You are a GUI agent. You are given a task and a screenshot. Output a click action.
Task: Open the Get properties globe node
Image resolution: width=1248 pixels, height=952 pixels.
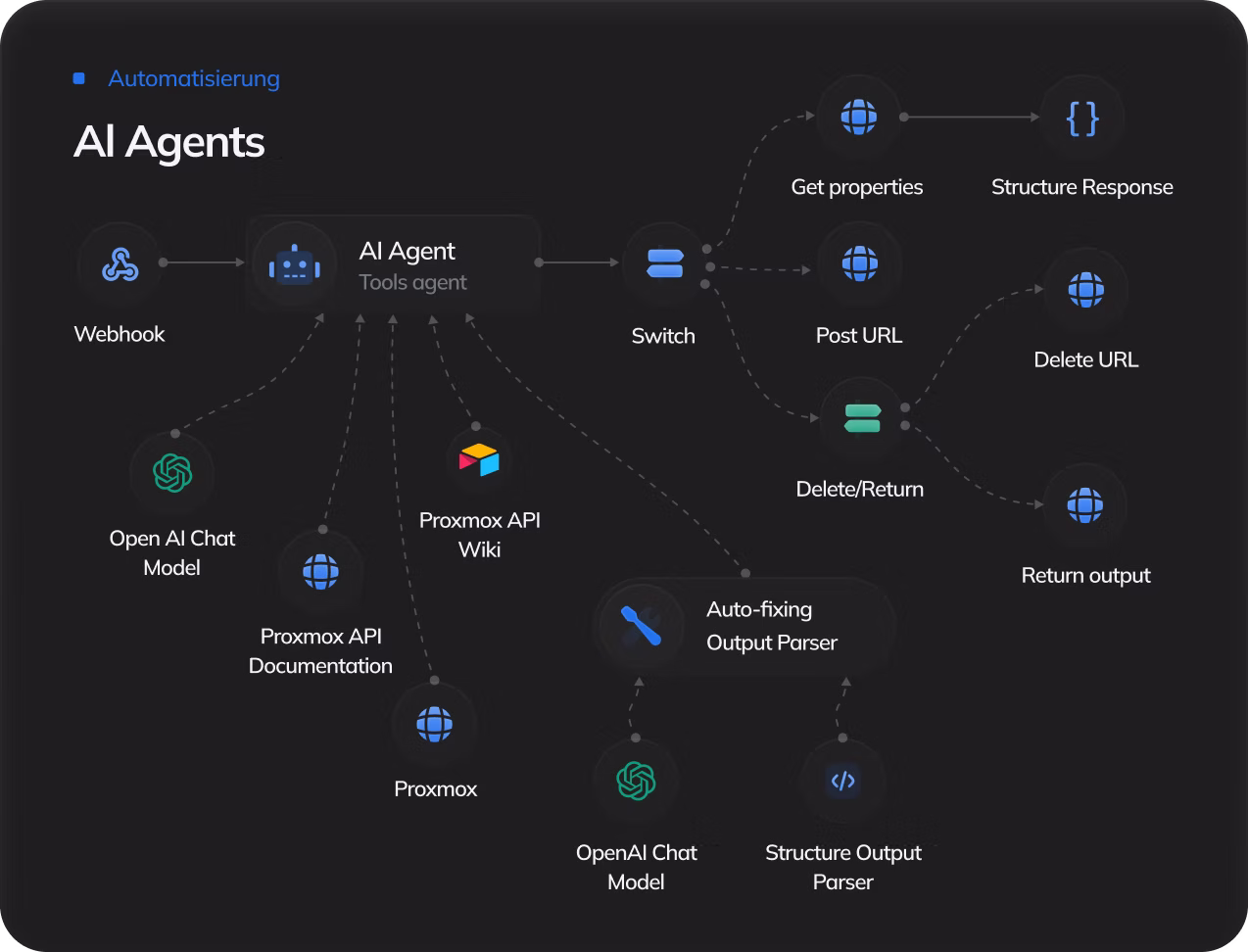pos(859,117)
